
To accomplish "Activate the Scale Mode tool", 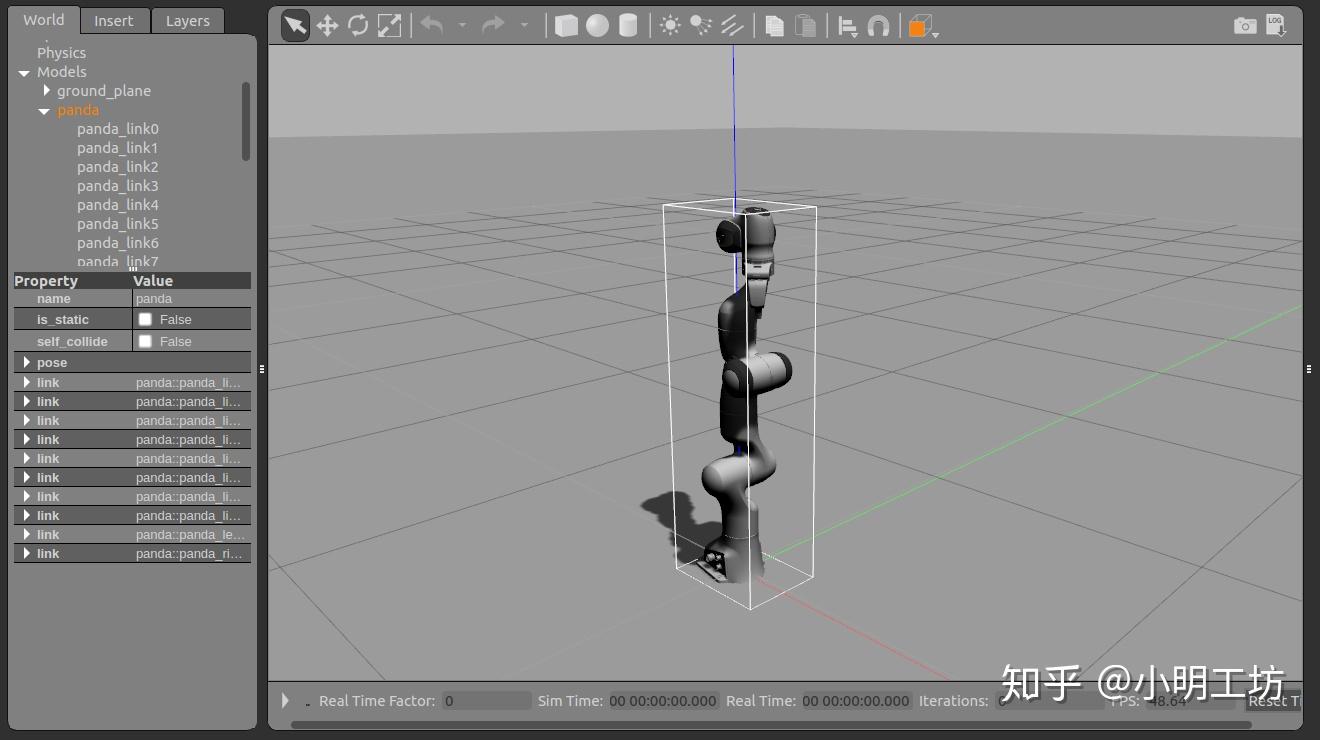I will pyautogui.click(x=390, y=25).
